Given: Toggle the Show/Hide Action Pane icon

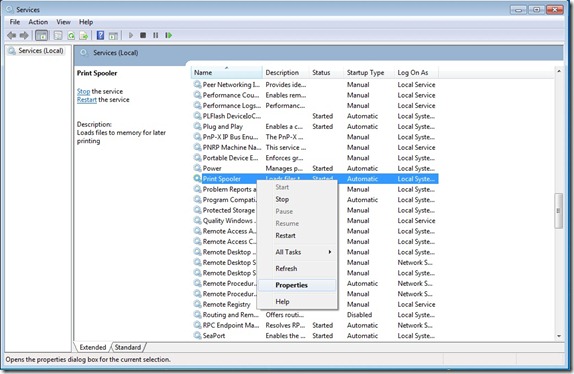Looking at the screenshot, I should 113,35.
